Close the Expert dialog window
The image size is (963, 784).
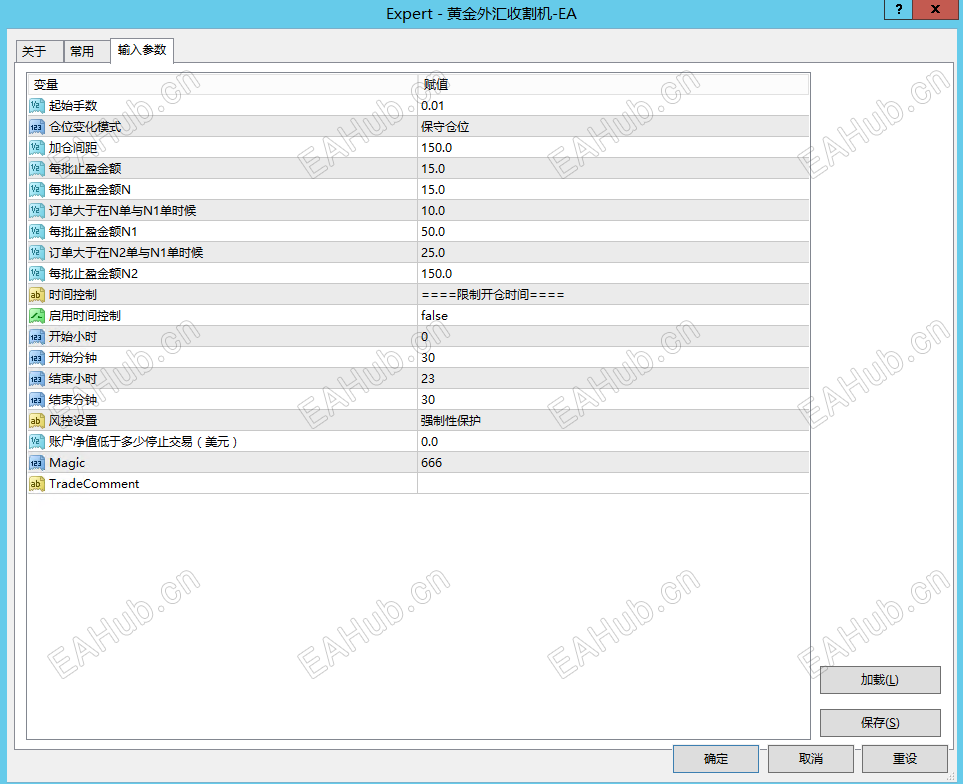point(935,9)
